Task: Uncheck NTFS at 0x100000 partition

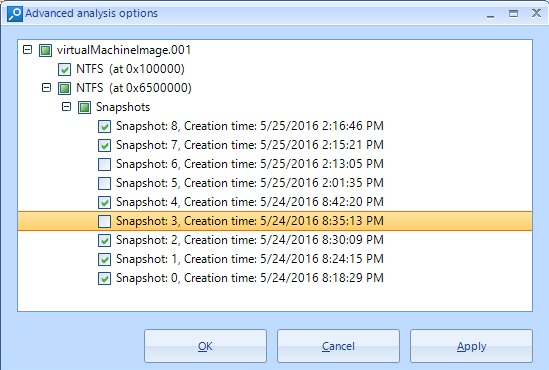Action: click(64, 69)
